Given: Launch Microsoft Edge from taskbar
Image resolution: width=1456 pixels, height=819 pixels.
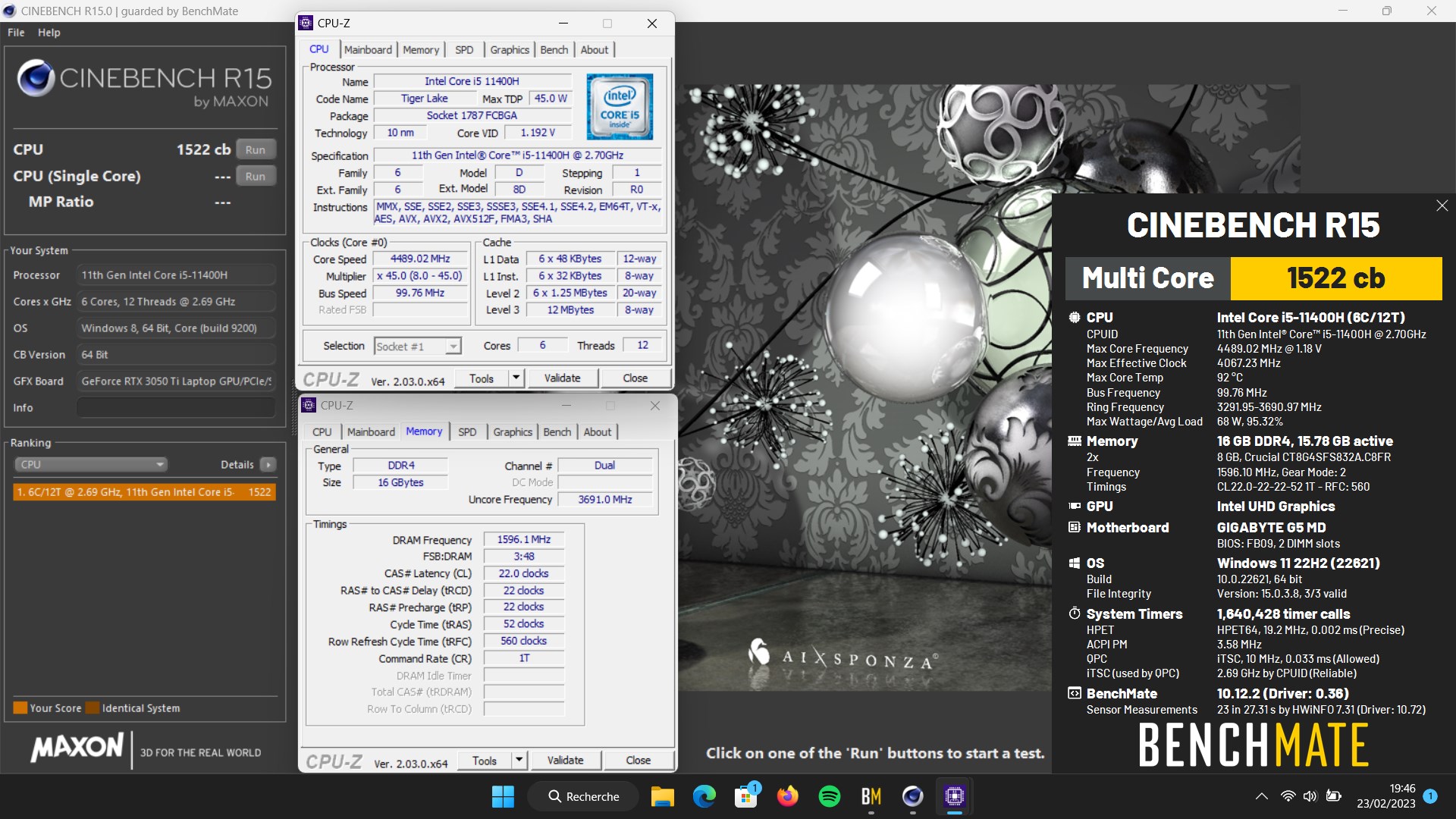Looking at the screenshot, I should (x=704, y=796).
